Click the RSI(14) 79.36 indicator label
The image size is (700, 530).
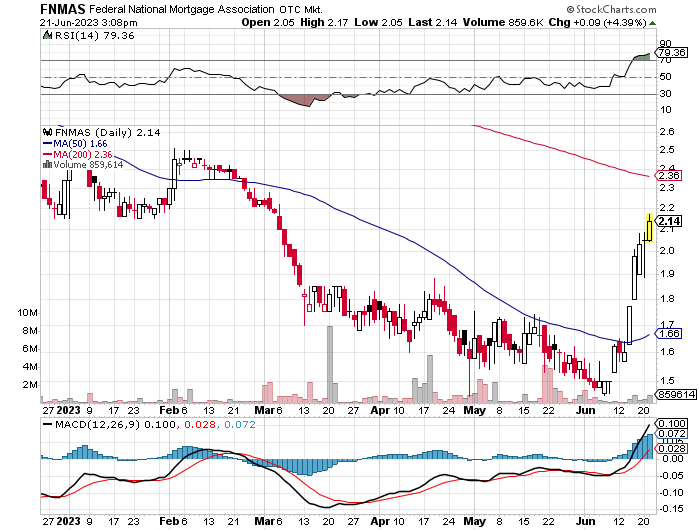(x=94, y=36)
